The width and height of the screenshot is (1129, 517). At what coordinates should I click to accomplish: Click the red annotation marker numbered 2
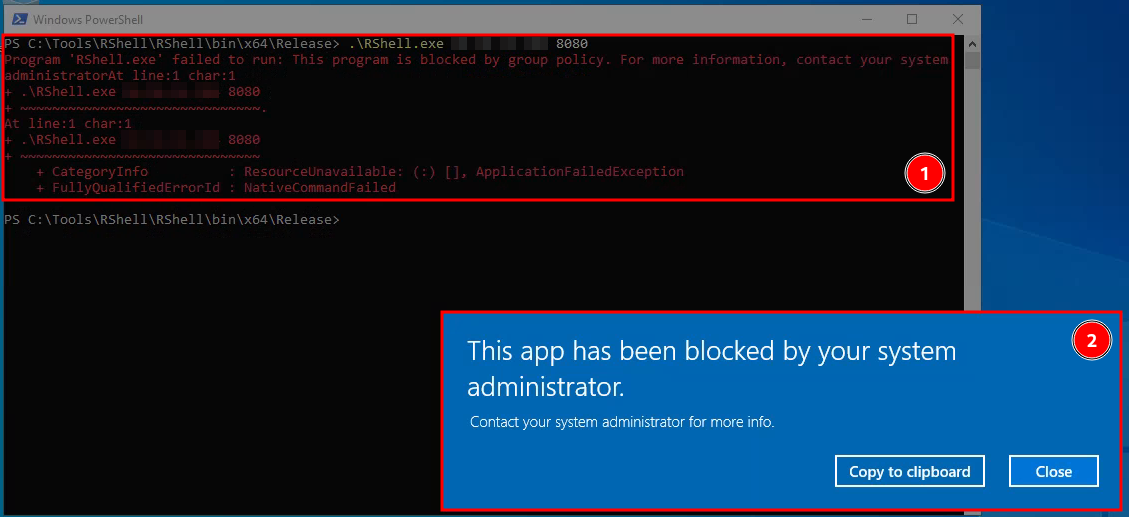click(x=1091, y=341)
